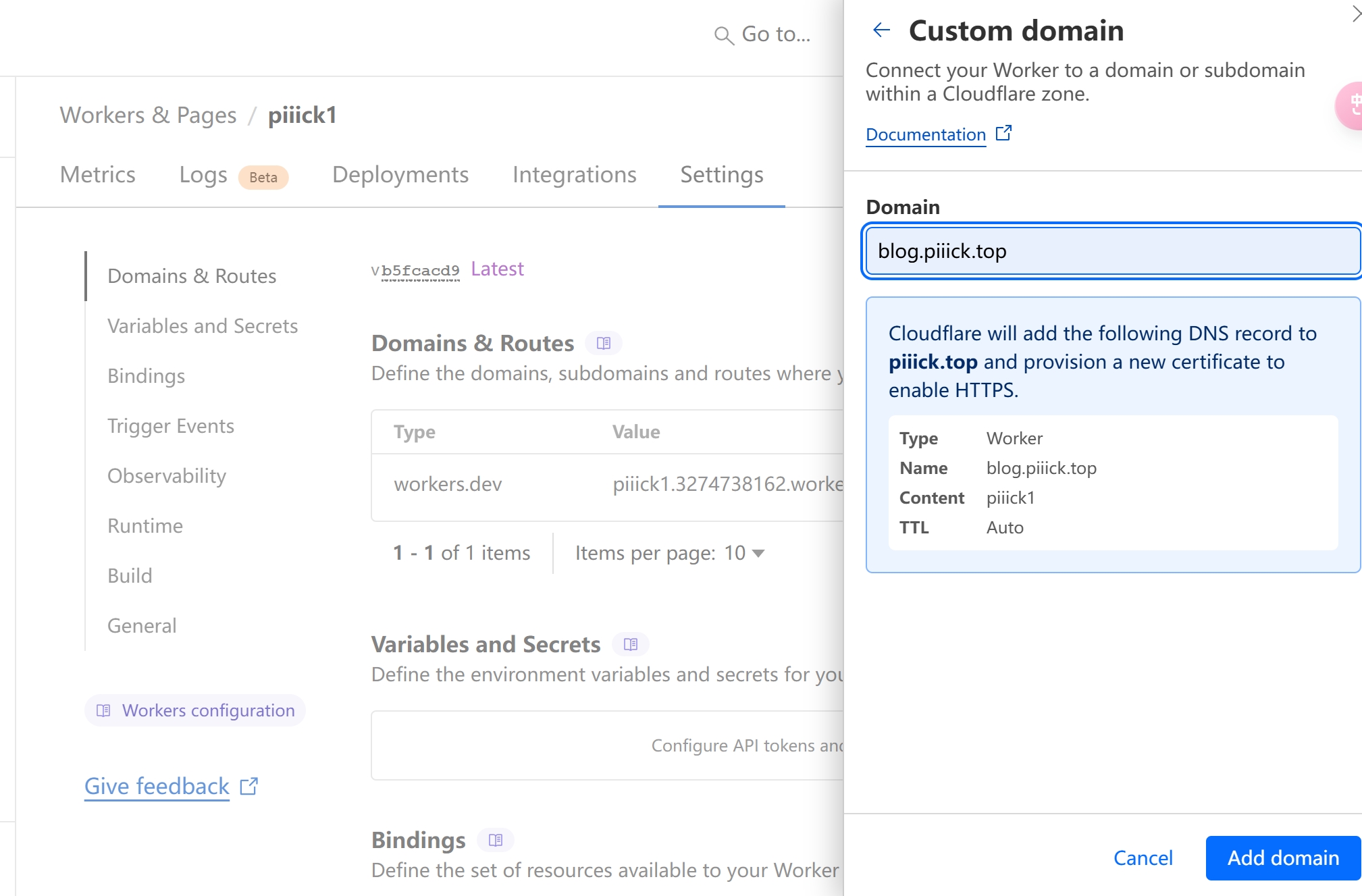Open docs icon next to Bindings heading

(x=495, y=840)
